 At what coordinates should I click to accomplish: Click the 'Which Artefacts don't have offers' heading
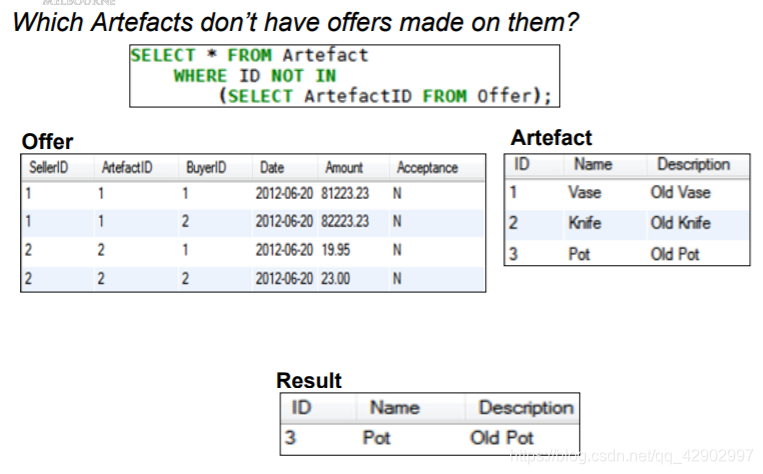coord(295,22)
